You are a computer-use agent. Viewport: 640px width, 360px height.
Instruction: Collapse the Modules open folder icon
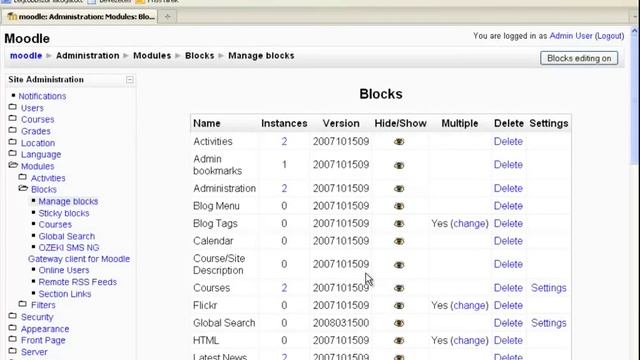point(13,165)
